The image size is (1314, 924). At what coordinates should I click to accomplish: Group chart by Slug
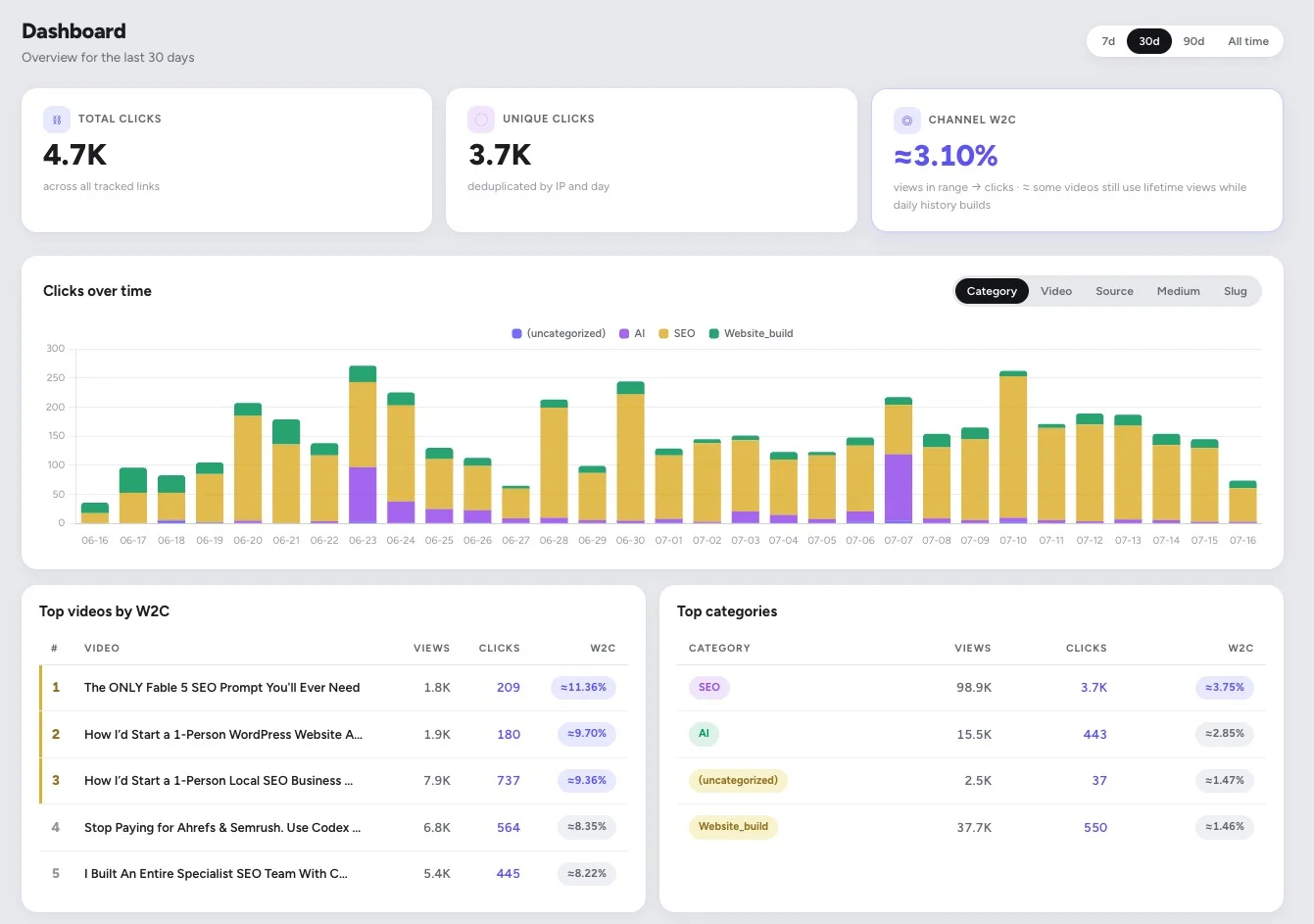point(1236,291)
